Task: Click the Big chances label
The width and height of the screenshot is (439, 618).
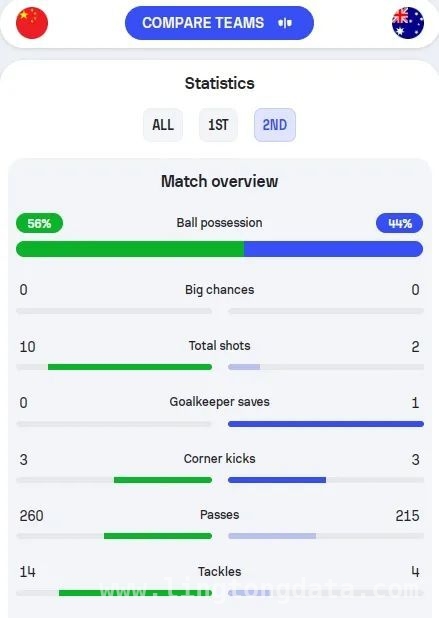Action: click(220, 290)
